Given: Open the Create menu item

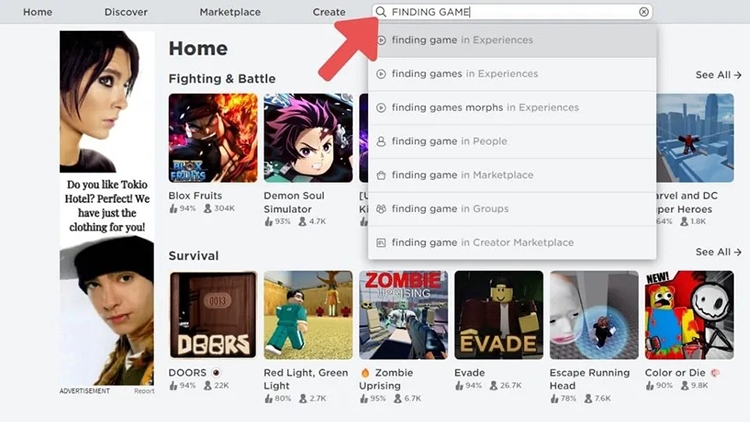Looking at the screenshot, I should click(329, 12).
